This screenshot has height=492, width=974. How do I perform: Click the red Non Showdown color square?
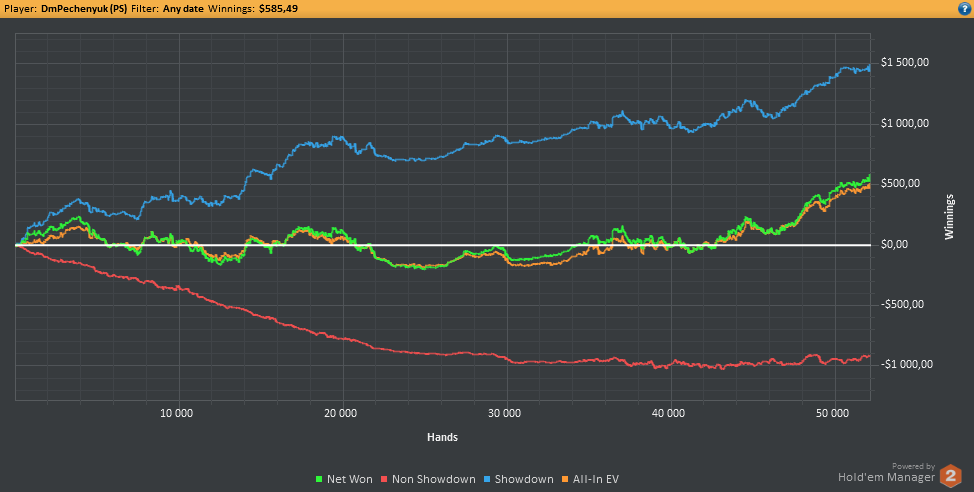tap(385, 480)
